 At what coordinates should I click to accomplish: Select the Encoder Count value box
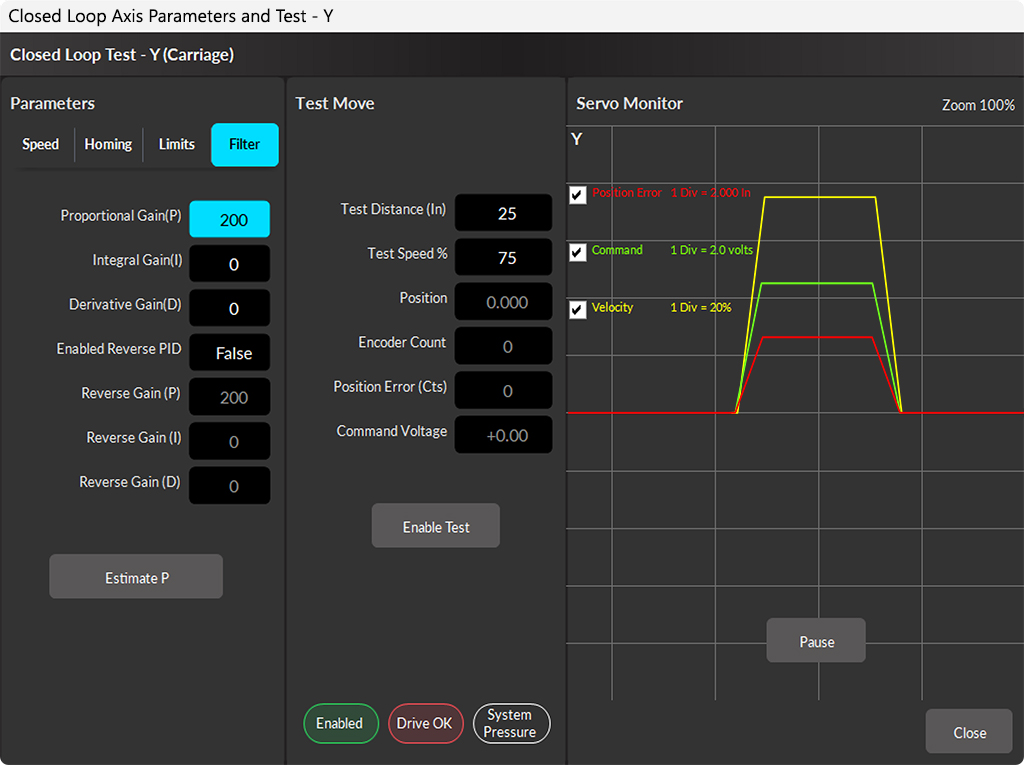(504, 346)
